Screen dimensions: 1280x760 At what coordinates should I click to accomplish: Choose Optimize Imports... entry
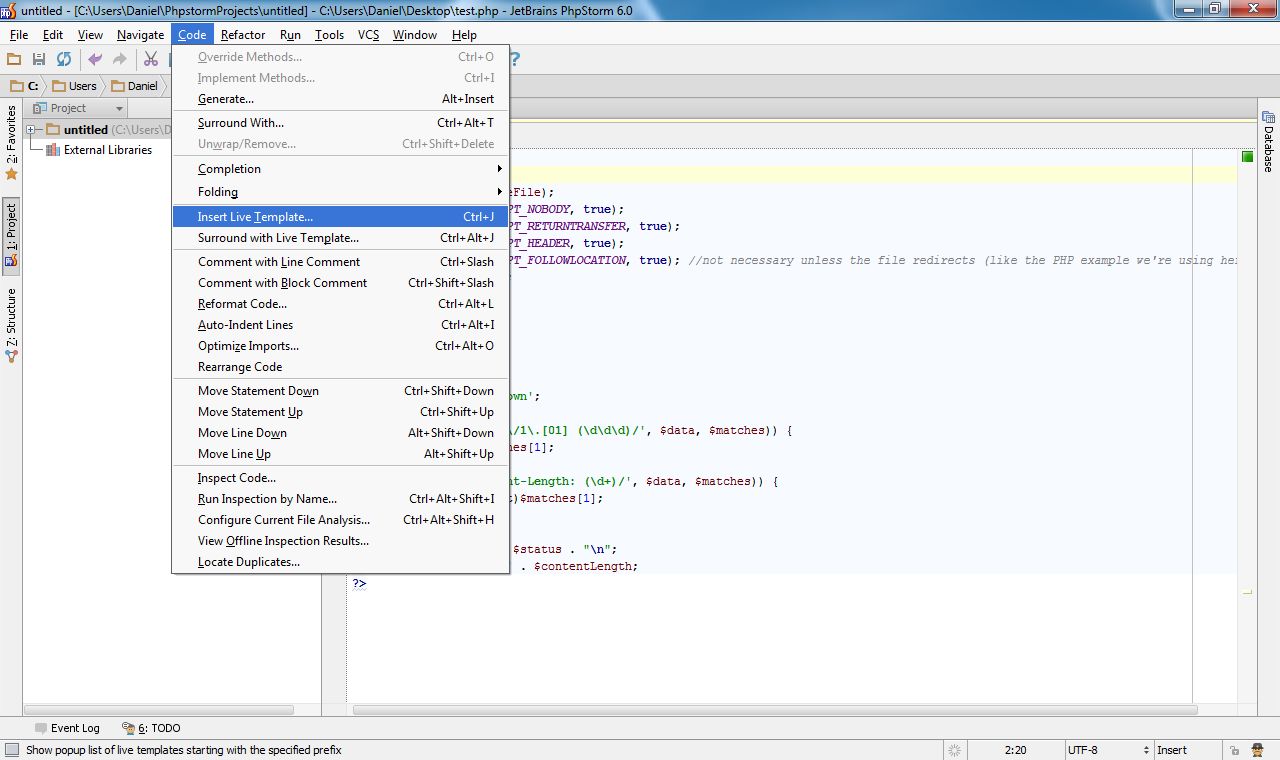tap(340, 346)
